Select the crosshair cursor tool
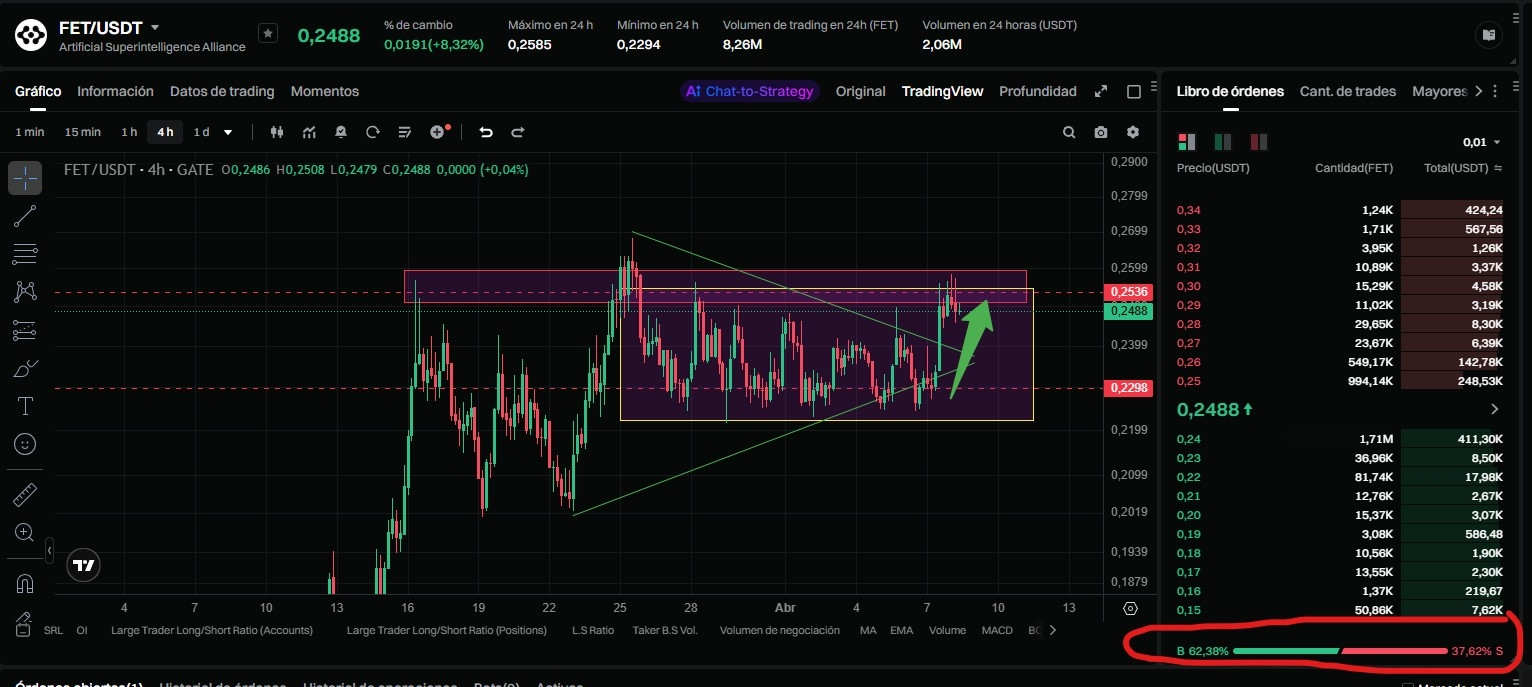 coord(25,178)
